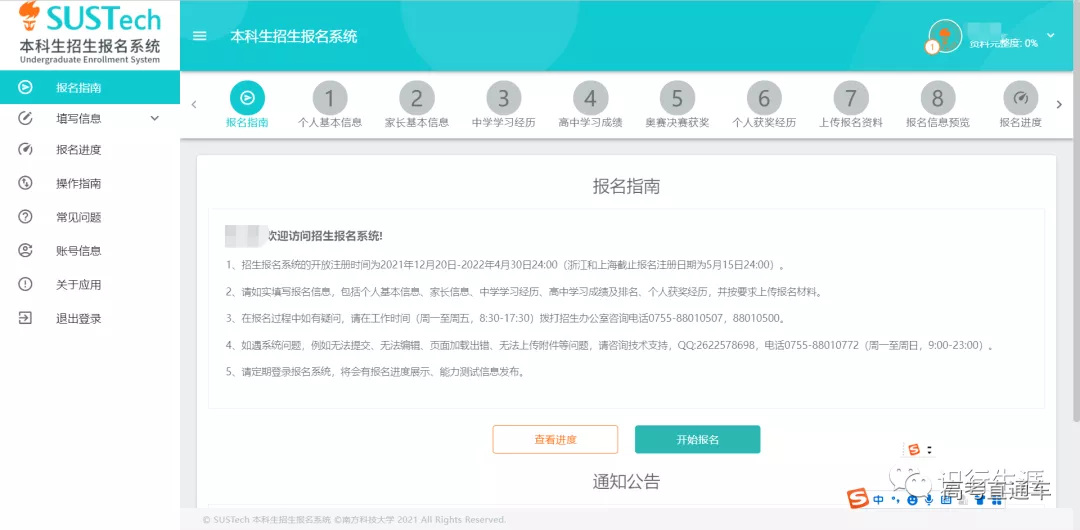Open 账号信息 in the sidebar
The height and width of the screenshot is (530, 1080).
click(x=90, y=251)
